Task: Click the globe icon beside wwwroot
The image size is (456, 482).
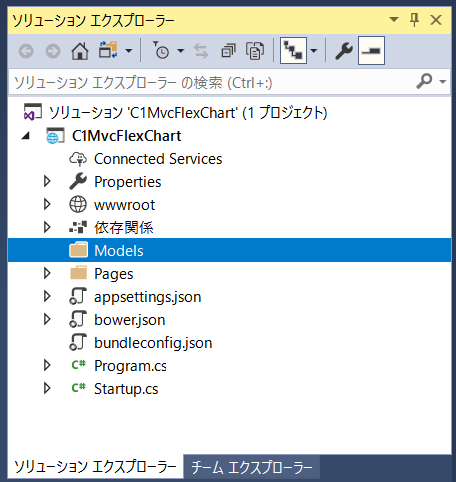Action: pos(78,204)
